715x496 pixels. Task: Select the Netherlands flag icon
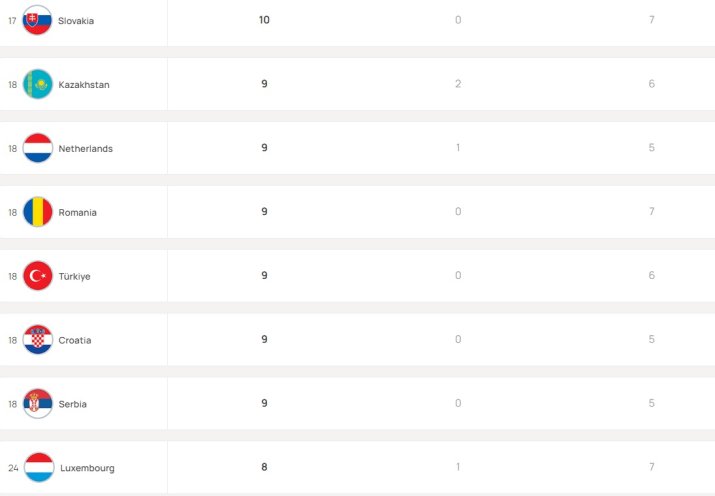[x=38, y=148]
